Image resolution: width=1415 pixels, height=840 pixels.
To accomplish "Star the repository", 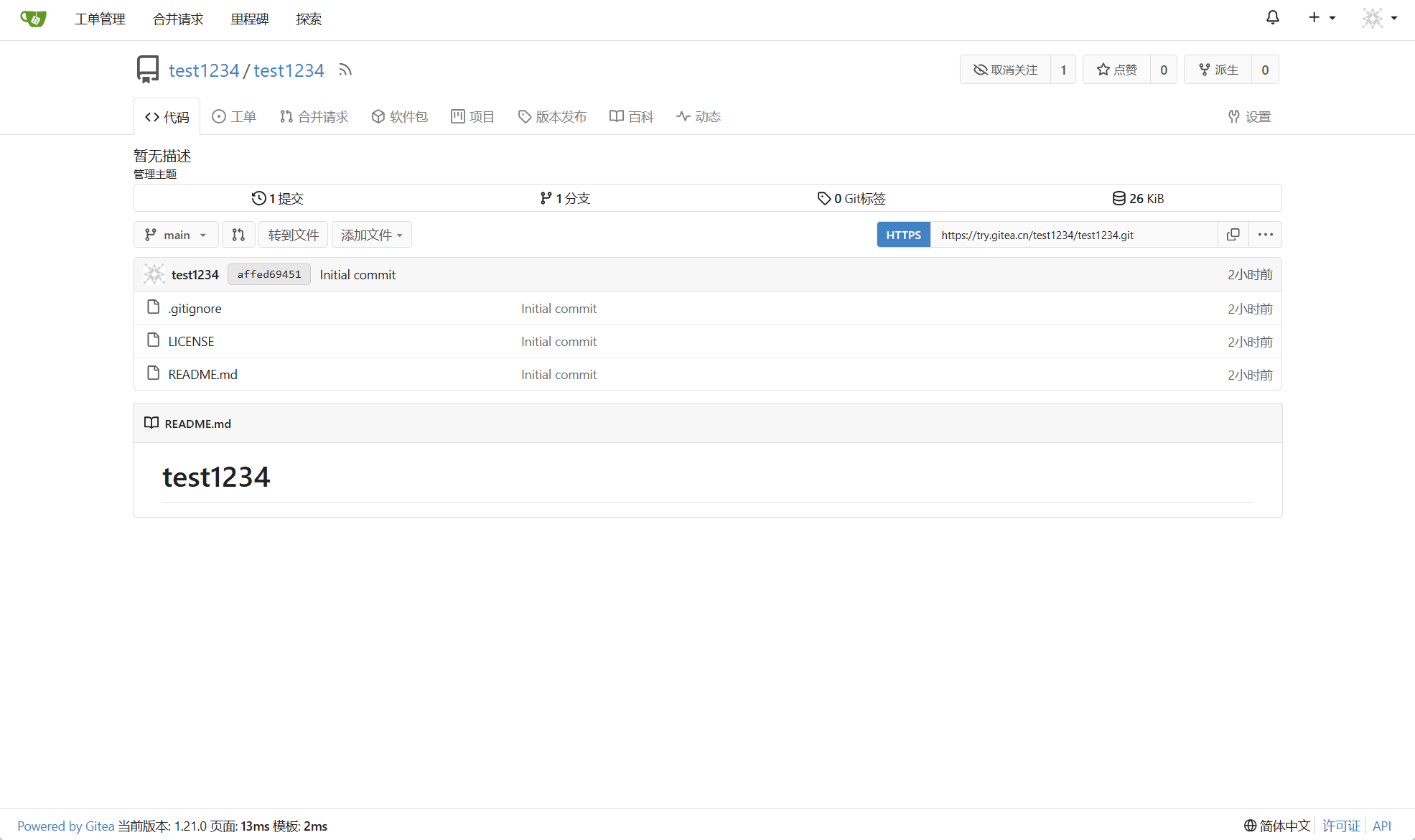I will (1116, 70).
